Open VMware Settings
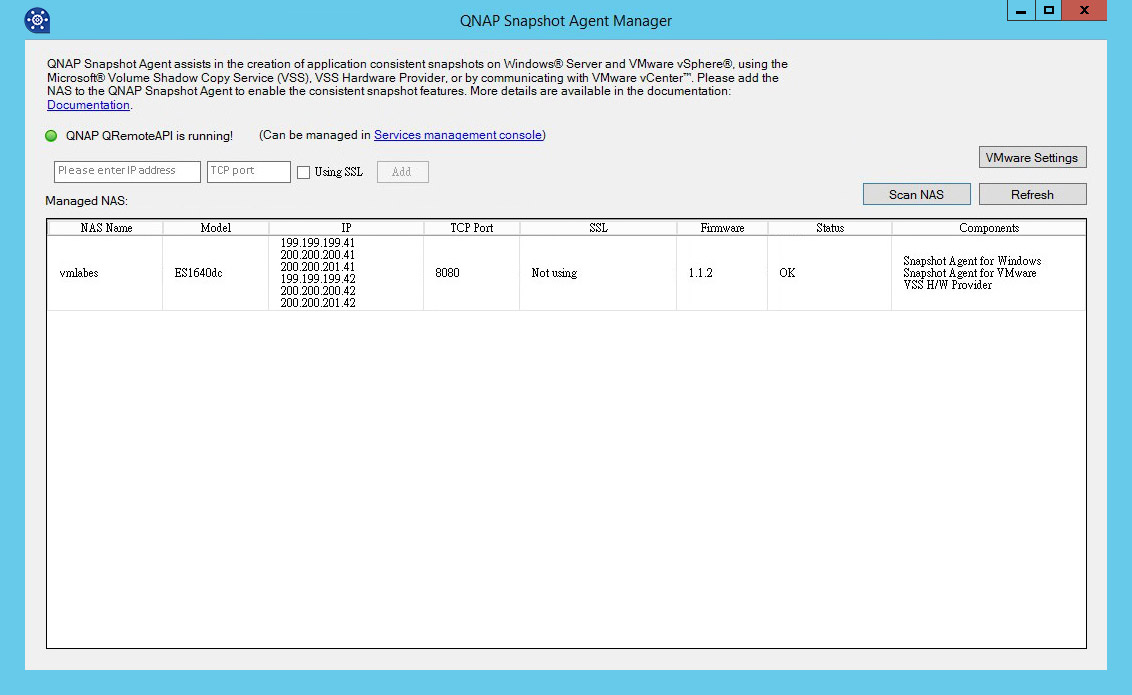Viewport: 1132px width, 695px height. 1032,157
